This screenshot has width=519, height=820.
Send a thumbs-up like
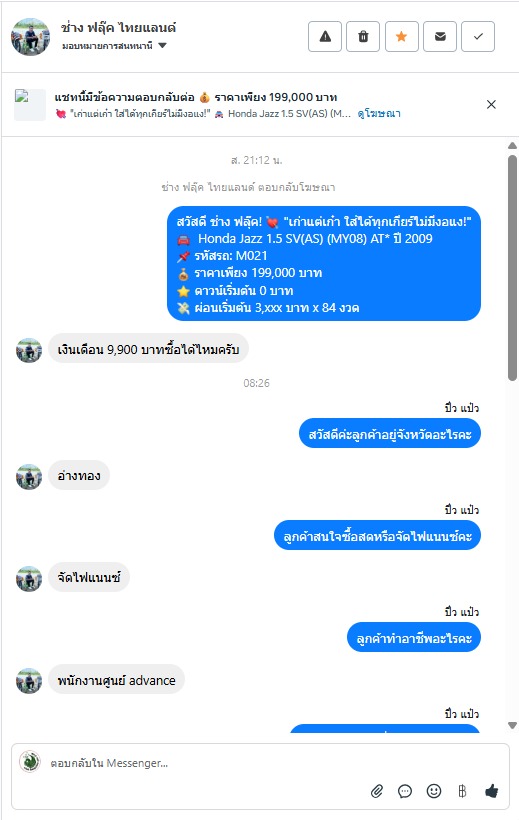pos(491,791)
